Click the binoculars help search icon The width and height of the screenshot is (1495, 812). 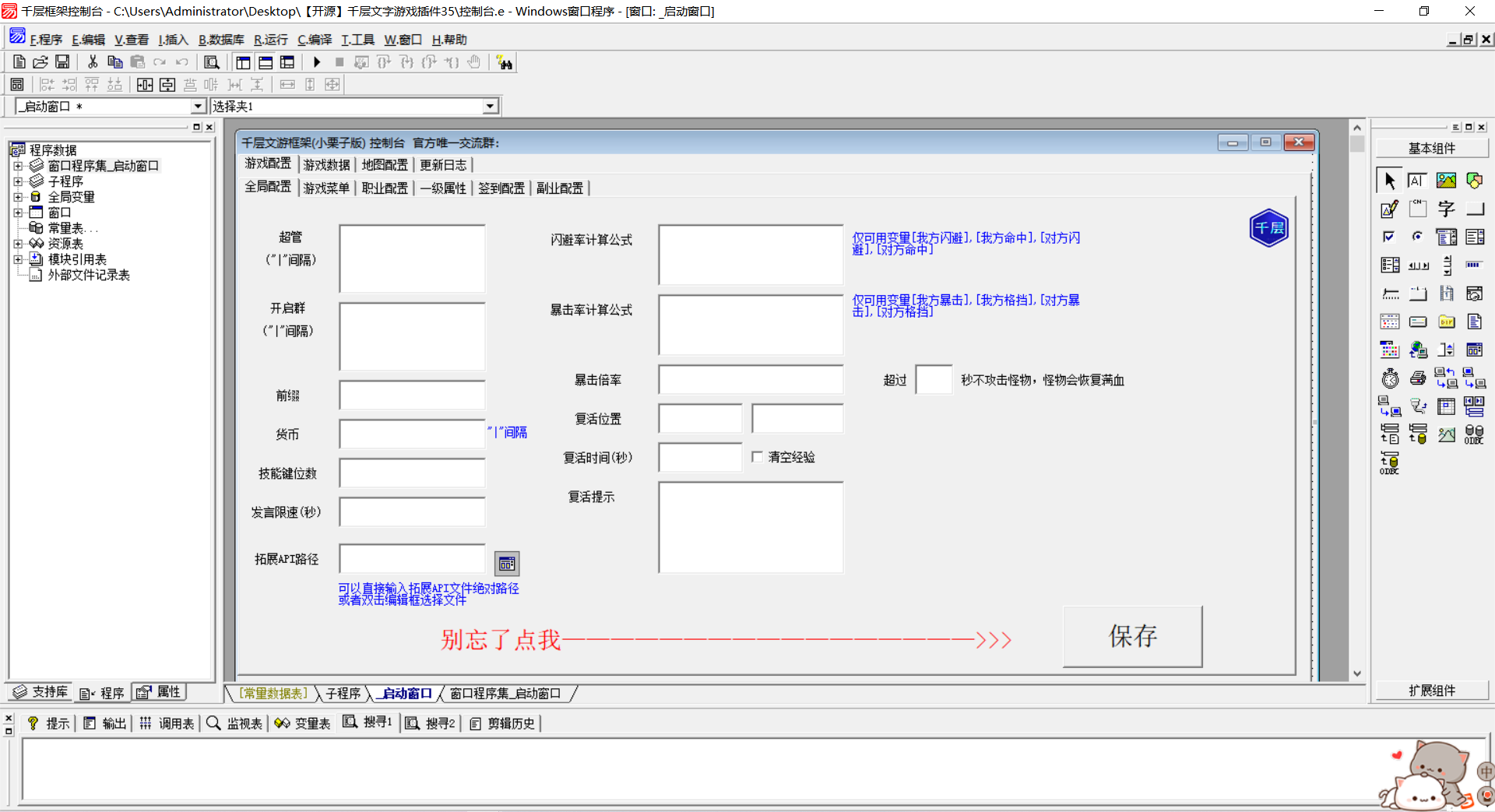coord(505,62)
